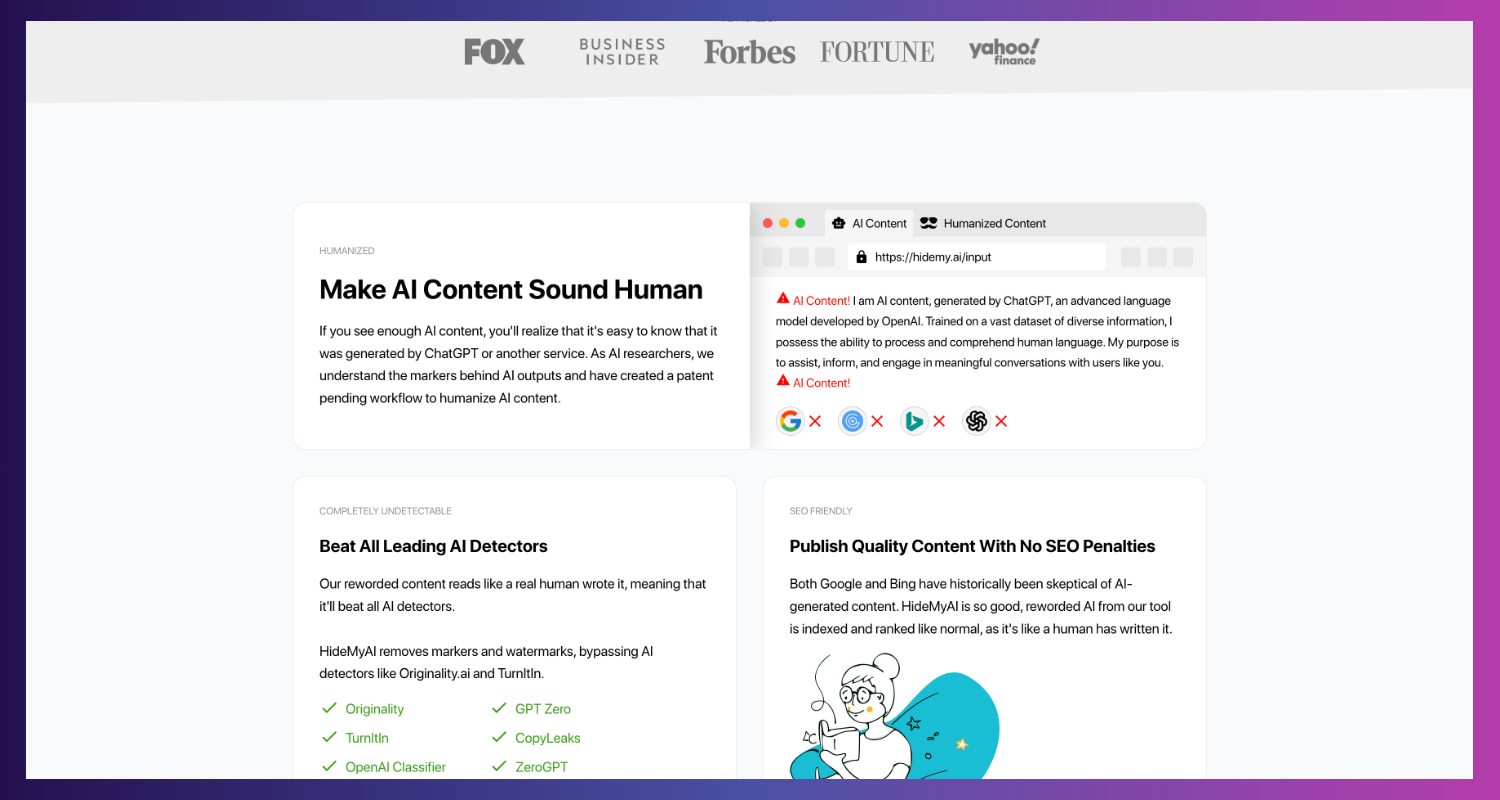Click the SEO FRIENDLY section label

tap(821, 511)
